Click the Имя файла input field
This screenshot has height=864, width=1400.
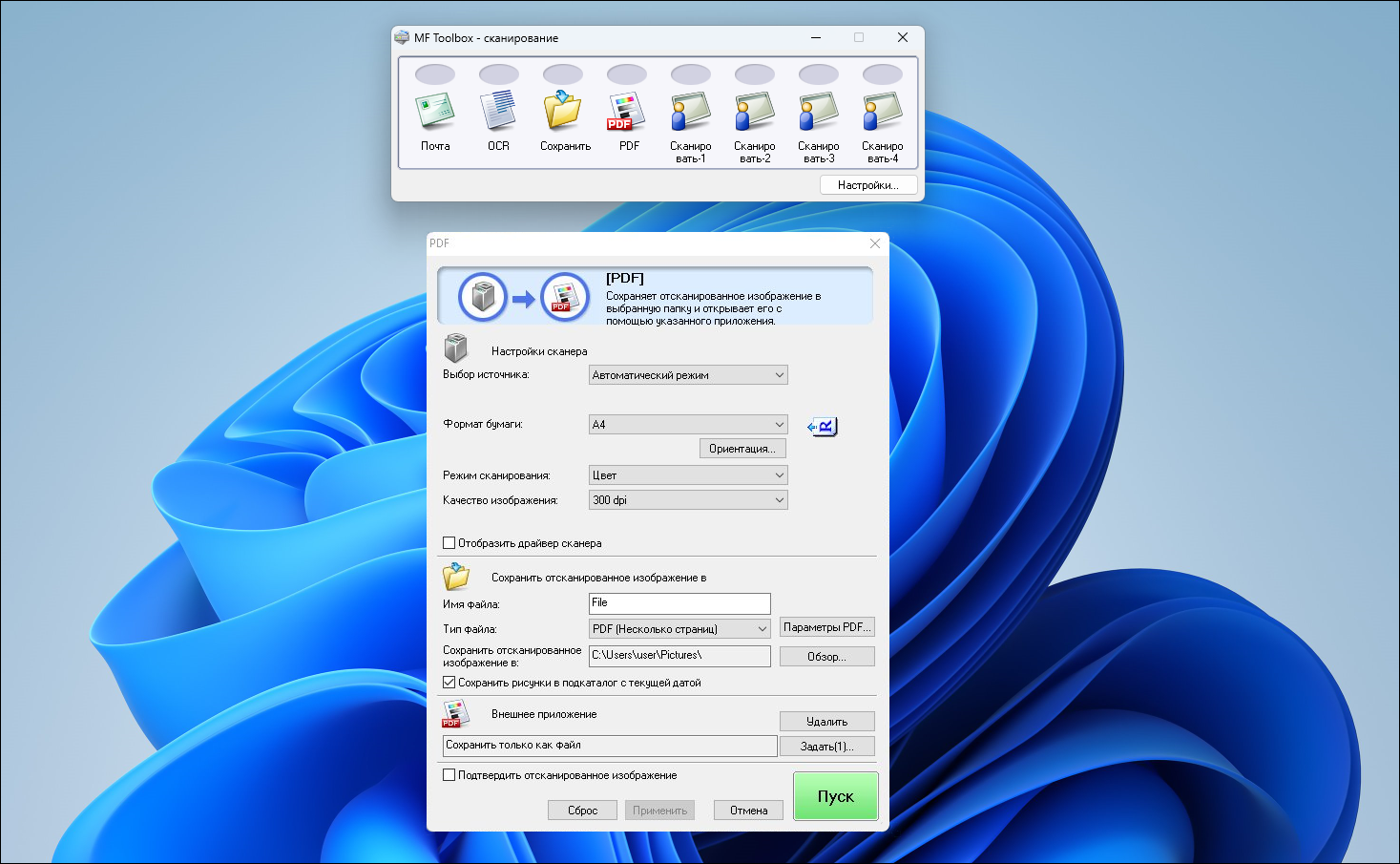click(679, 603)
